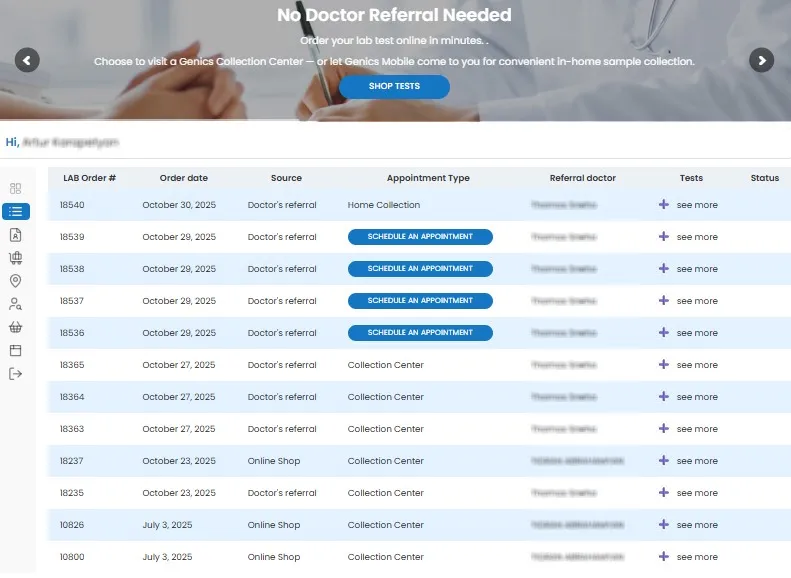Go to previous banner slide

(27, 60)
